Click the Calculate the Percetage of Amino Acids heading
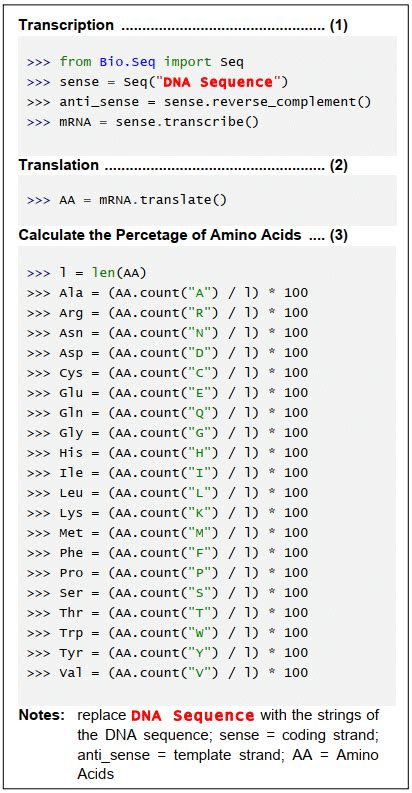The width and height of the screenshot is (412, 793). tap(160, 235)
